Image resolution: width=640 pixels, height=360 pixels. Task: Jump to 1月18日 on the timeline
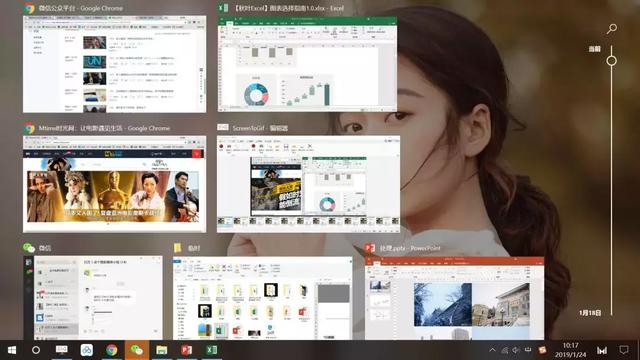point(590,313)
